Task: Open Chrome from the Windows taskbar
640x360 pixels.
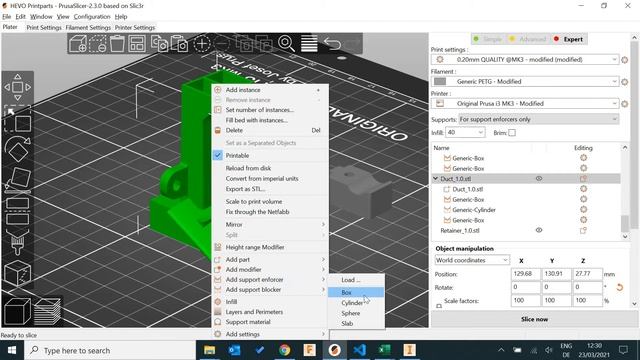Action: click(284, 350)
